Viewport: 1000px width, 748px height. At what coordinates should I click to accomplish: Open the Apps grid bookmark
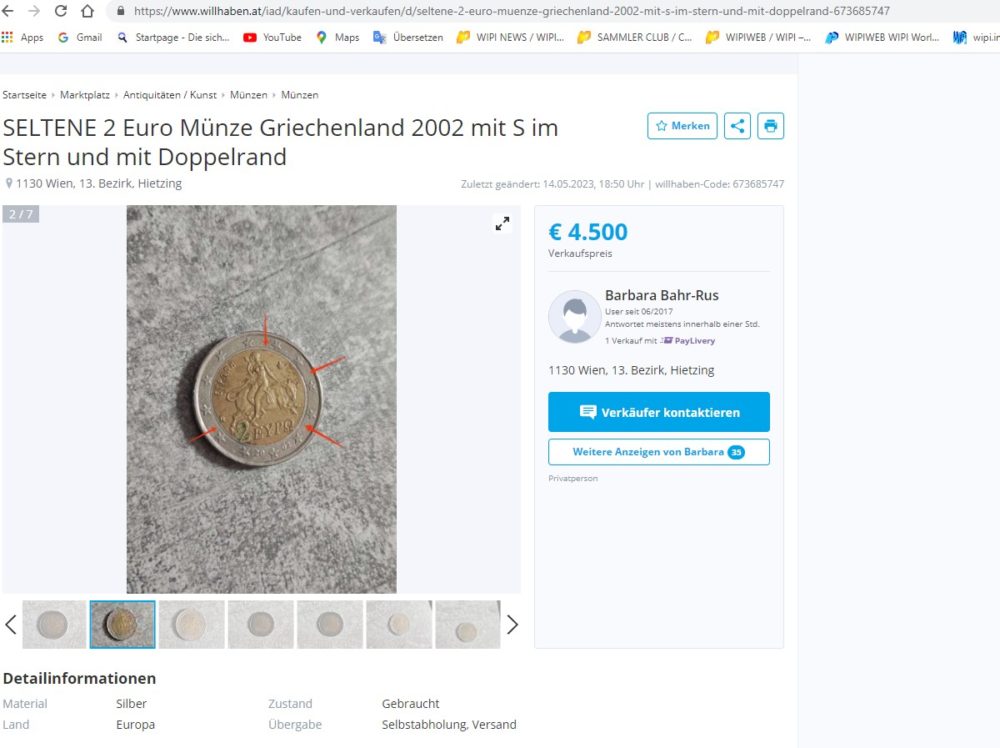(x=23, y=37)
